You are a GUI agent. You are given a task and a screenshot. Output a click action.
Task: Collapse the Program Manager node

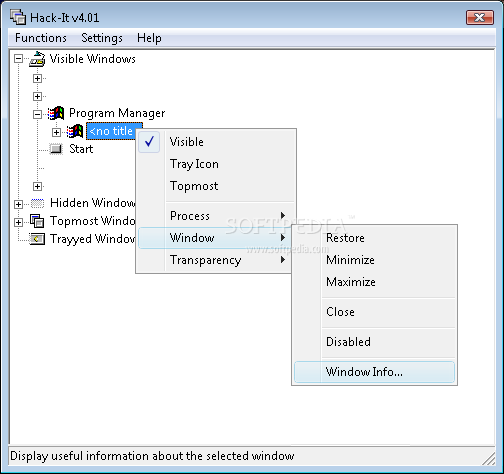(37, 114)
